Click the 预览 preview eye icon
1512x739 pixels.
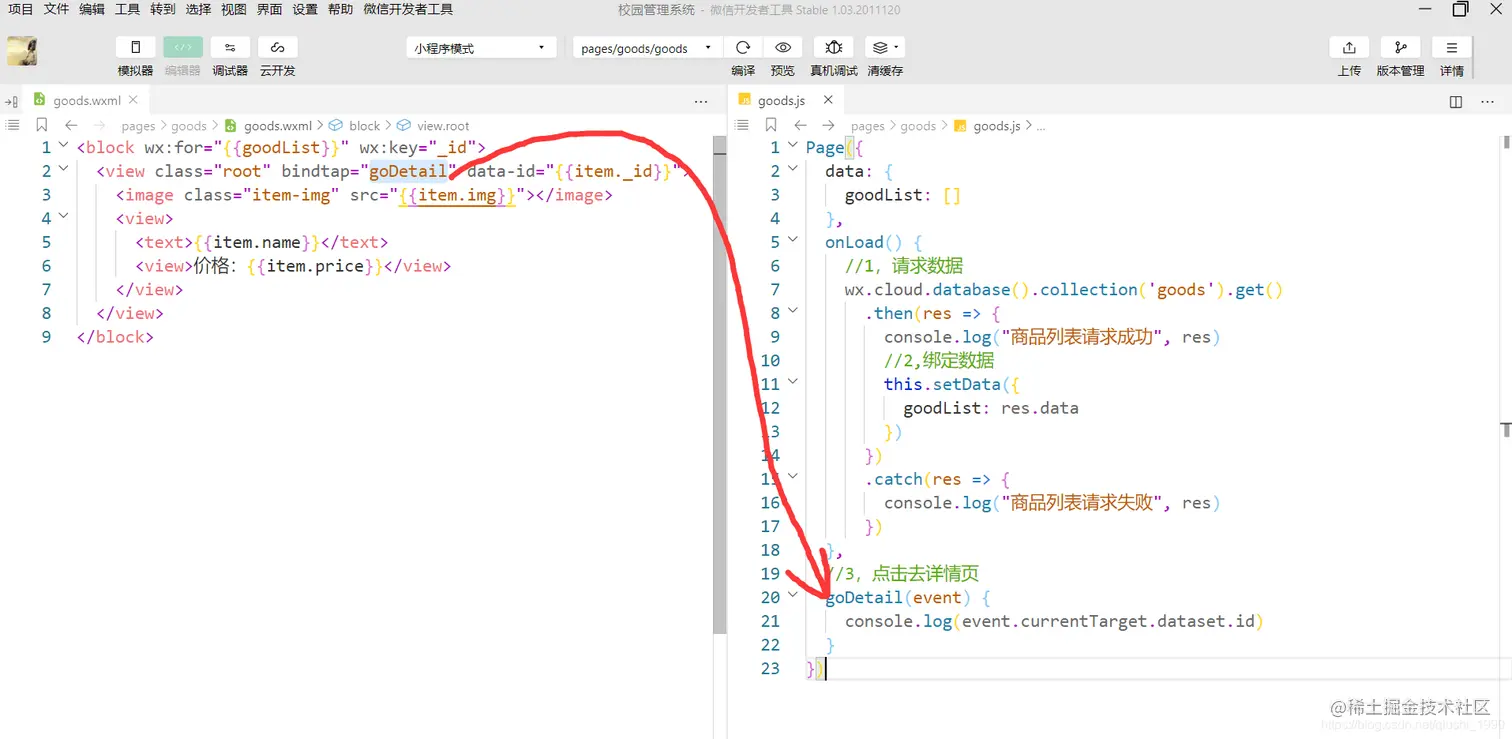point(783,48)
